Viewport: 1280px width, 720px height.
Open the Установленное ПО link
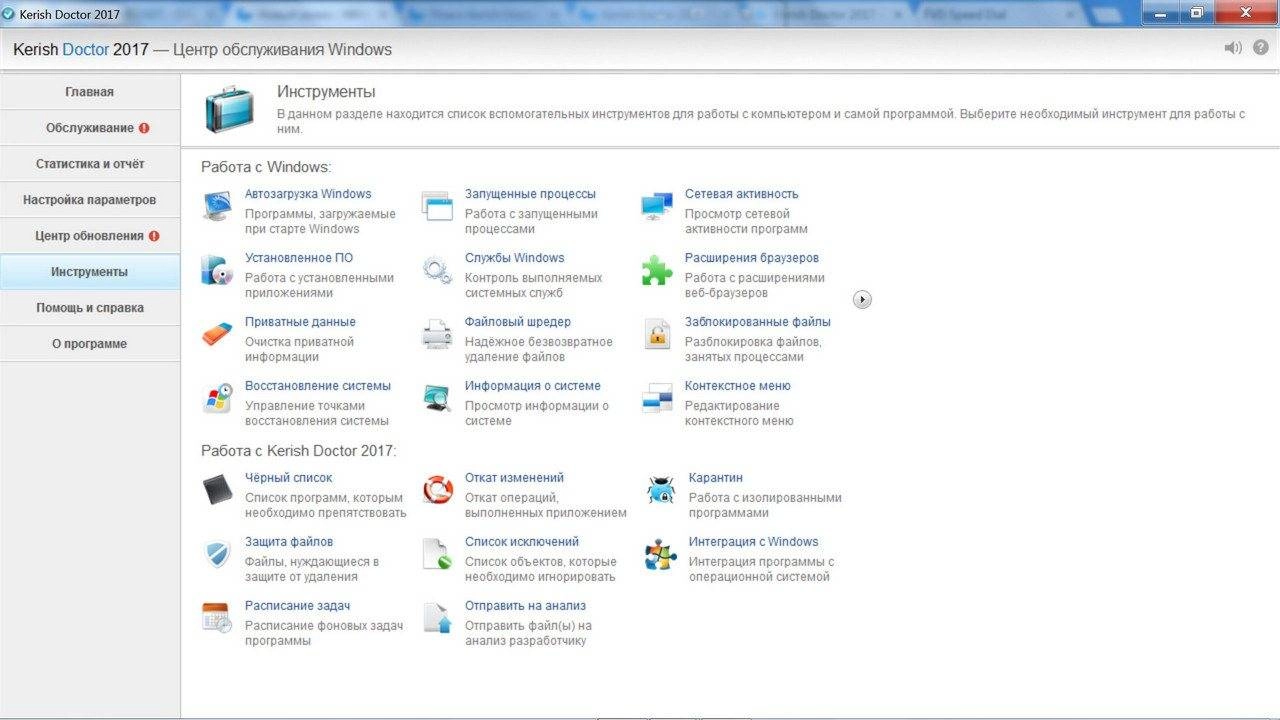click(x=299, y=258)
